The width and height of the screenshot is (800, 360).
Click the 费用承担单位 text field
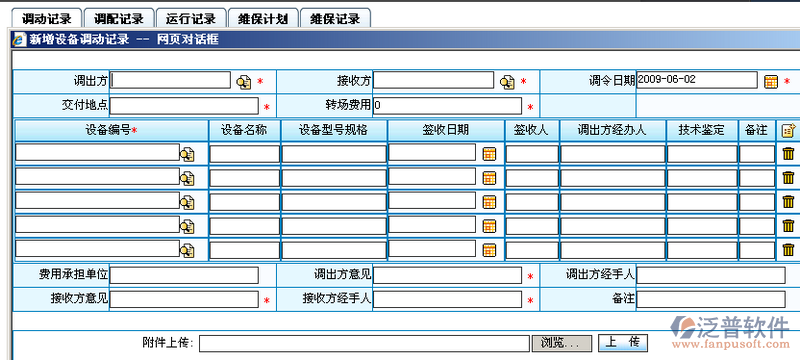click(x=184, y=275)
